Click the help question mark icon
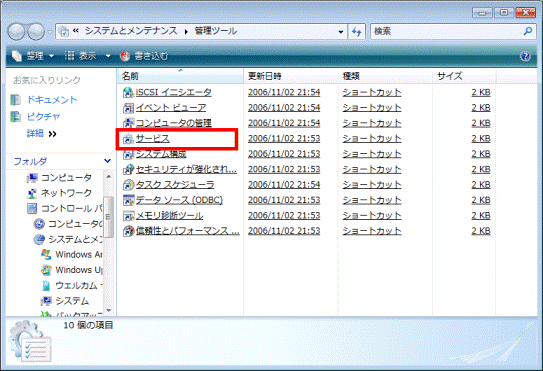The height and width of the screenshot is (371, 543). (x=525, y=56)
